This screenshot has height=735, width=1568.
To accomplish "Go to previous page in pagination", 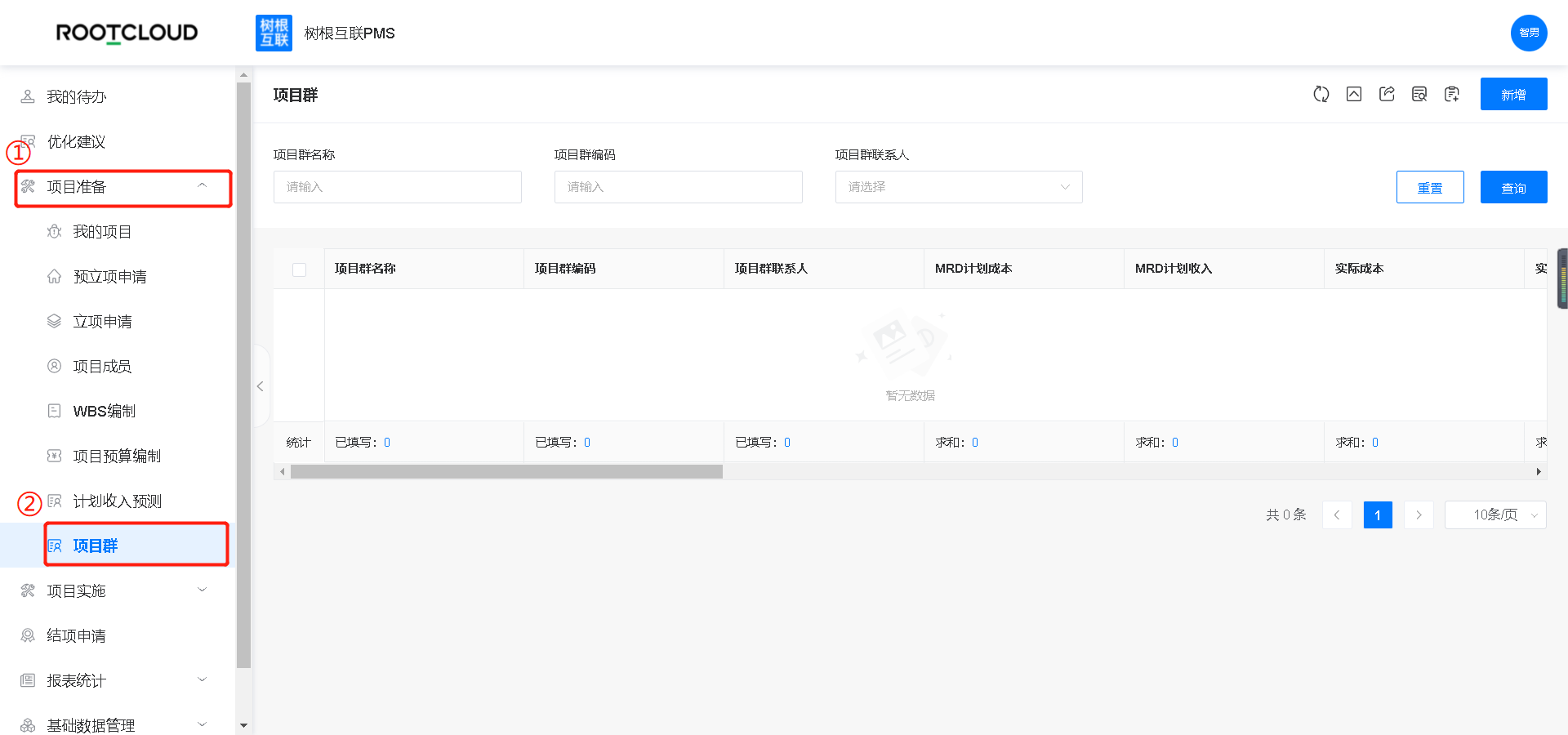I will [1337, 514].
